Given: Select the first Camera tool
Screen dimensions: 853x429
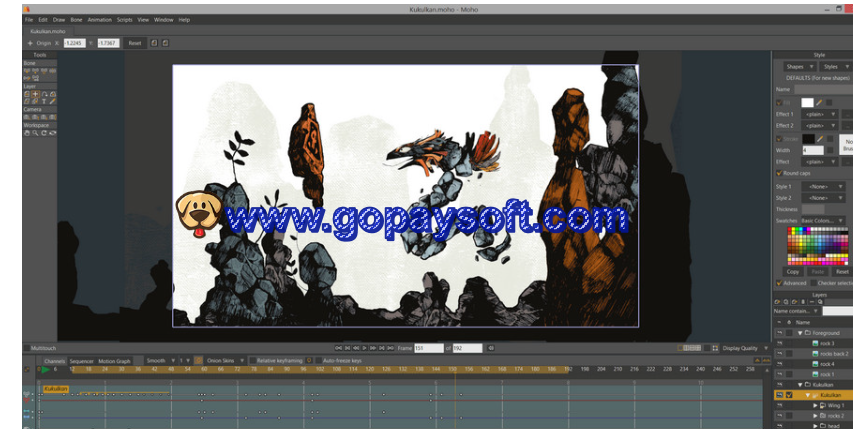Looking at the screenshot, I should click(27, 117).
